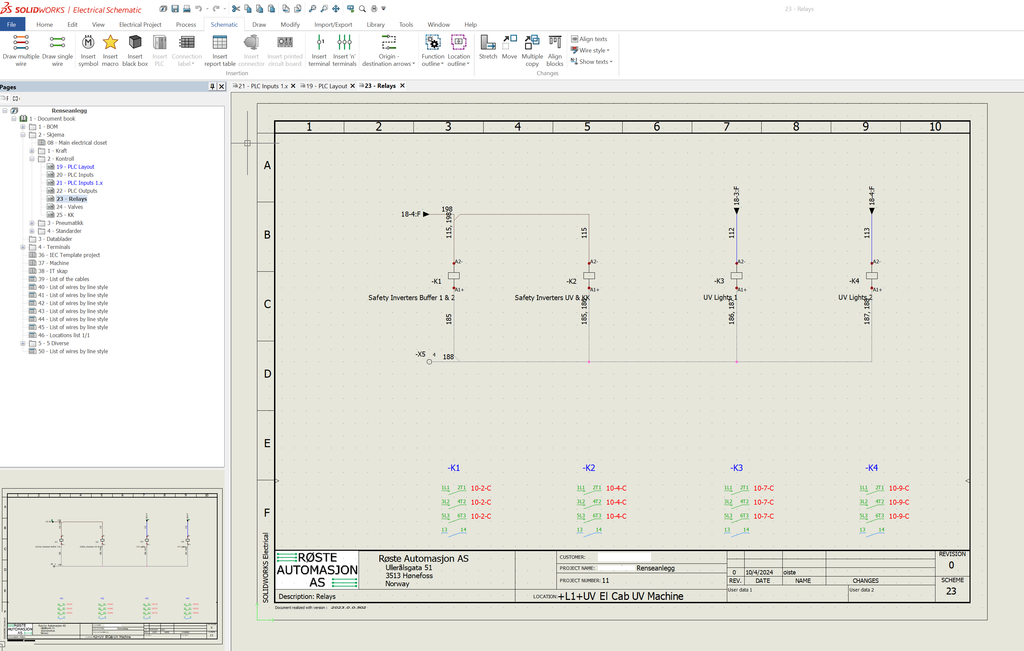Image resolution: width=1024 pixels, height=651 pixels.
Task: Expand the 1 - Kraft folder
Action: (x=32, y=151)
